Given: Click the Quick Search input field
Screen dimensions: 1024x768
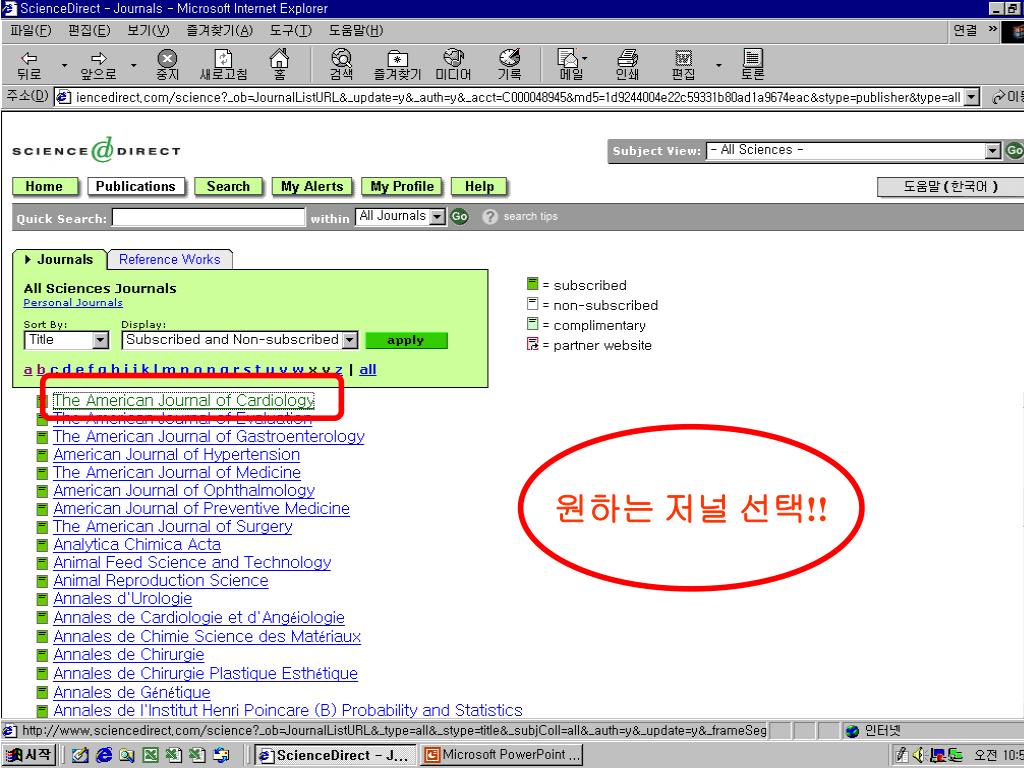Looking at the screenshot, I should 208,217.
